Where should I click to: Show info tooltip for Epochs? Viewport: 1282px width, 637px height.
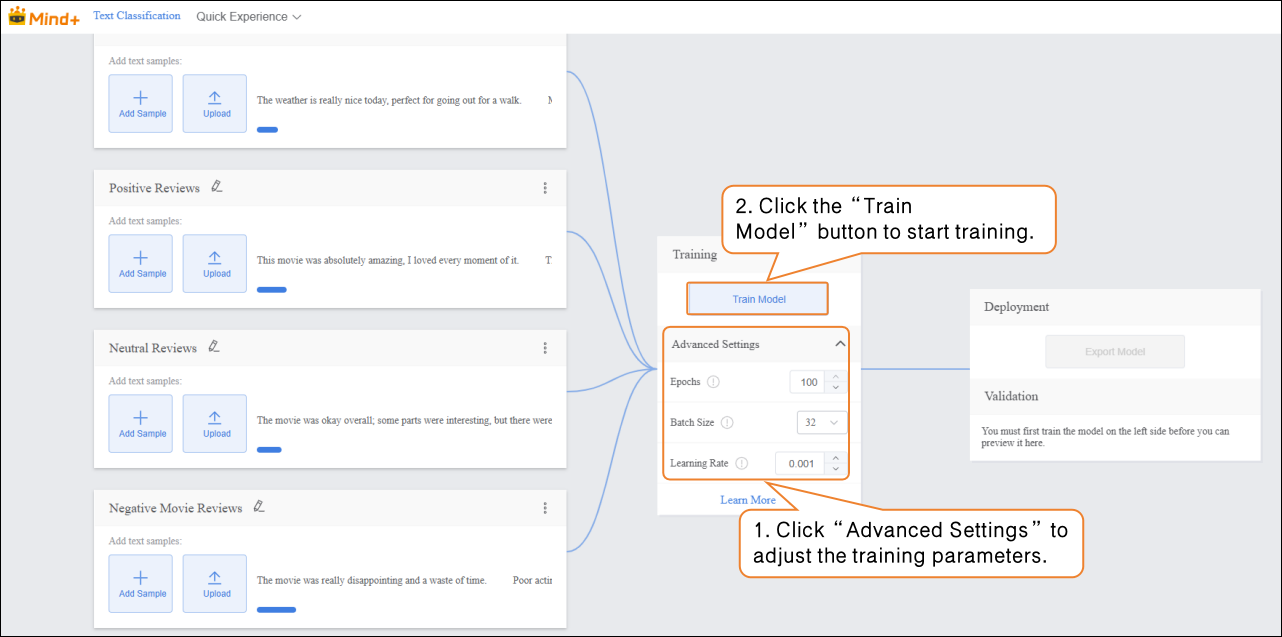click(x=713, y=382)
